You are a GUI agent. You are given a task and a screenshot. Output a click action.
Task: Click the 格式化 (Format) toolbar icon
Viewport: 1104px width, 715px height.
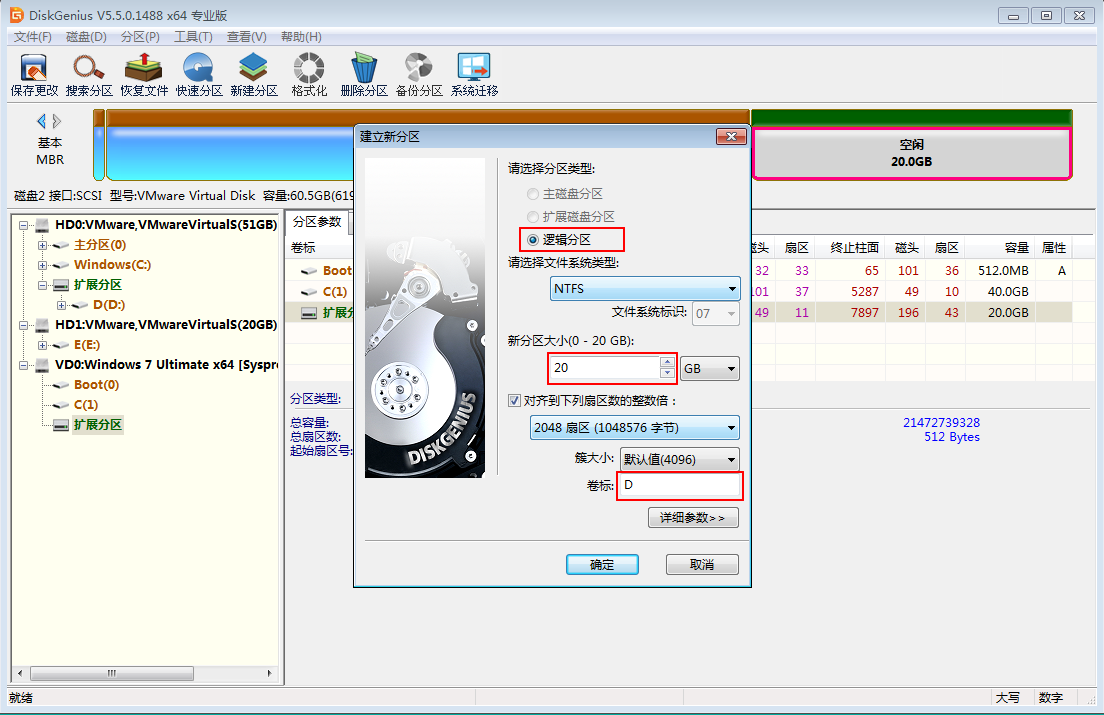pos(309,75)
